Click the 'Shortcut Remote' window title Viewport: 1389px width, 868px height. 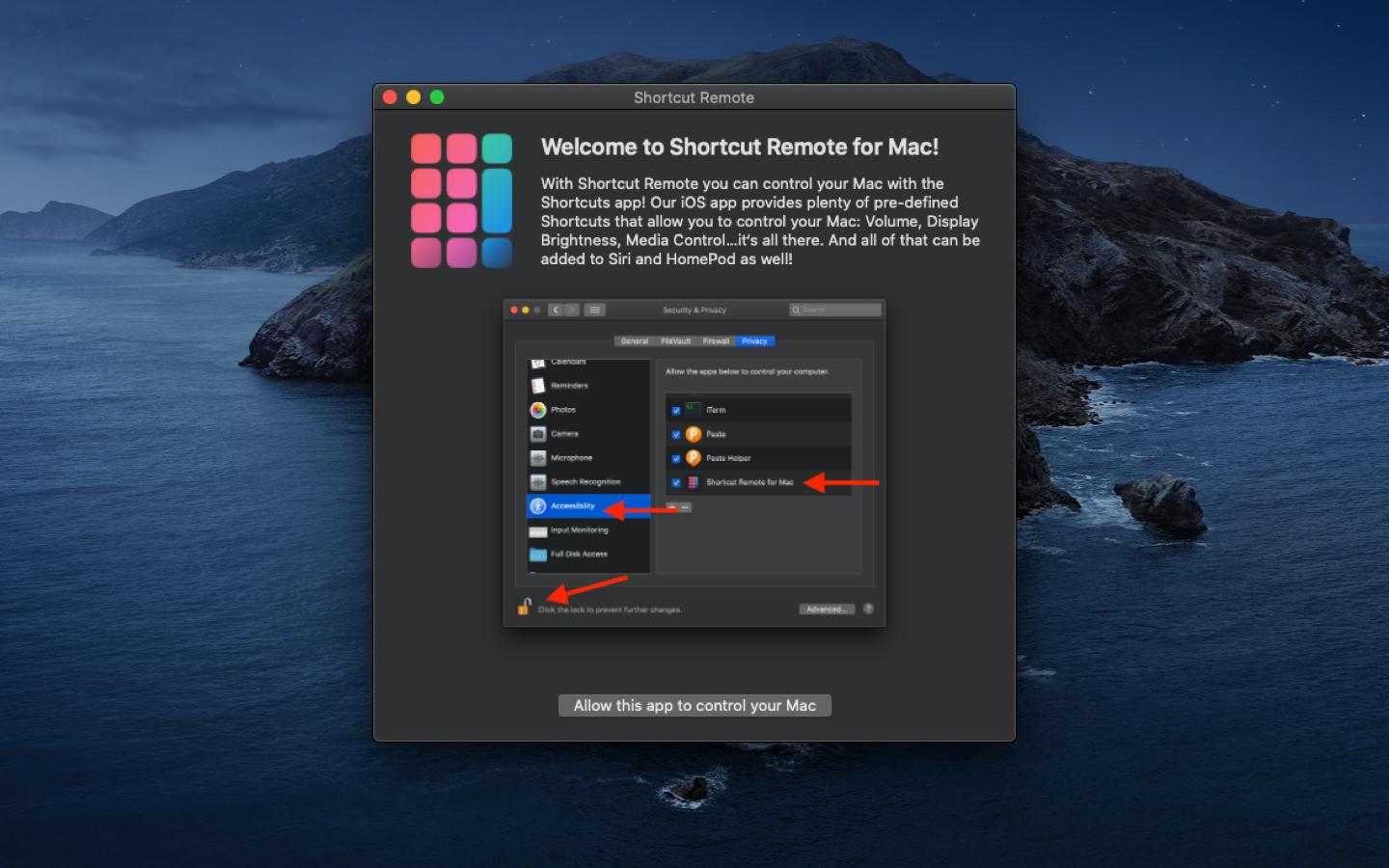point(694,97)
